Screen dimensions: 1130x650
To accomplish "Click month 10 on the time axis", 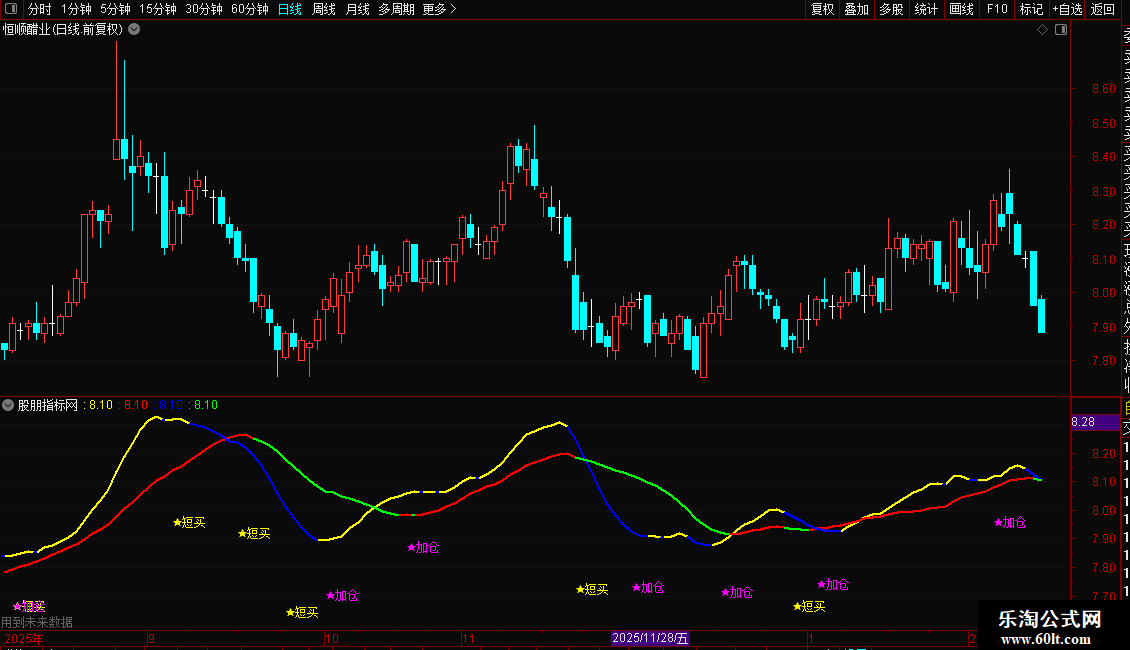I will 332,638.
